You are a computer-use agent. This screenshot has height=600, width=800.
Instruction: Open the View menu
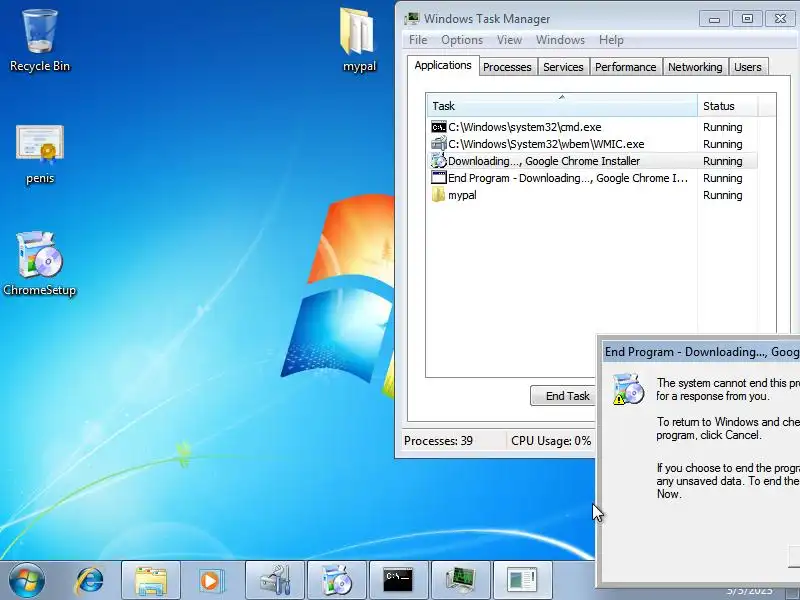pos(509,40)
